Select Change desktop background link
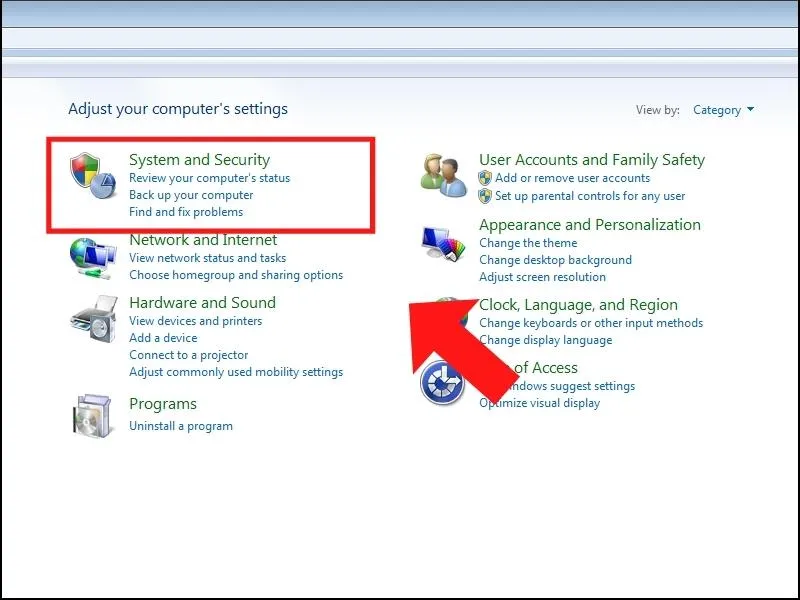 click(x=555, y=260)
